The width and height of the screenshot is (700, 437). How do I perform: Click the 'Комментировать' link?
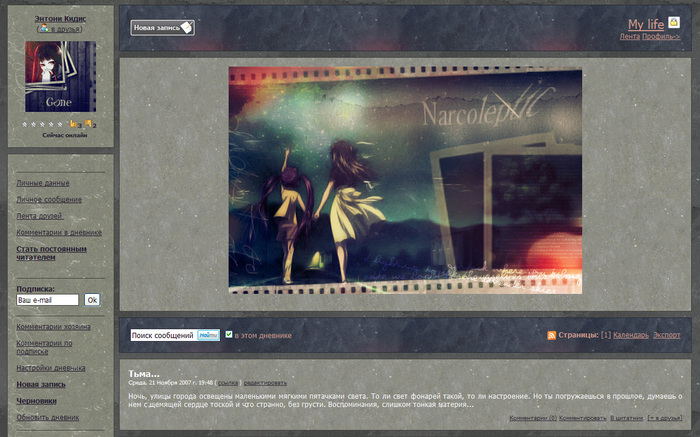583,418
